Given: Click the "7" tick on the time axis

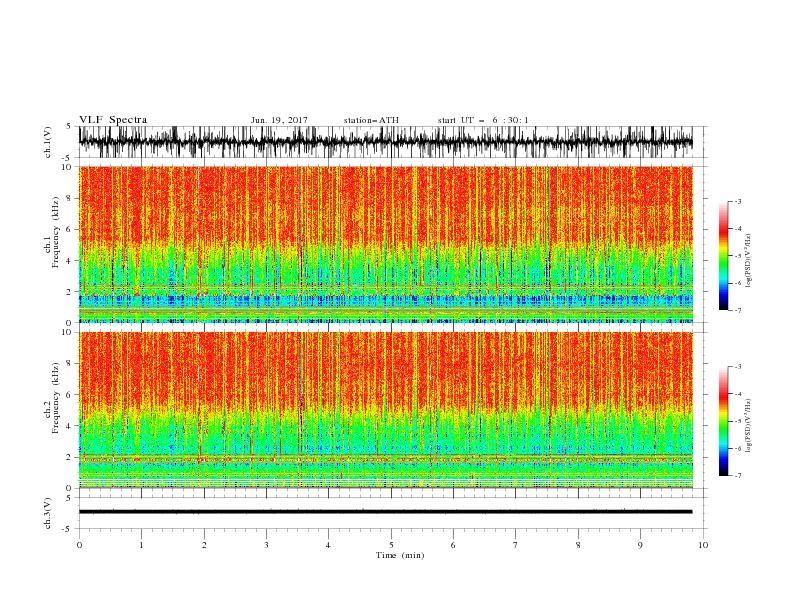Looking at the screenshot, I should (x=516, y=545).
